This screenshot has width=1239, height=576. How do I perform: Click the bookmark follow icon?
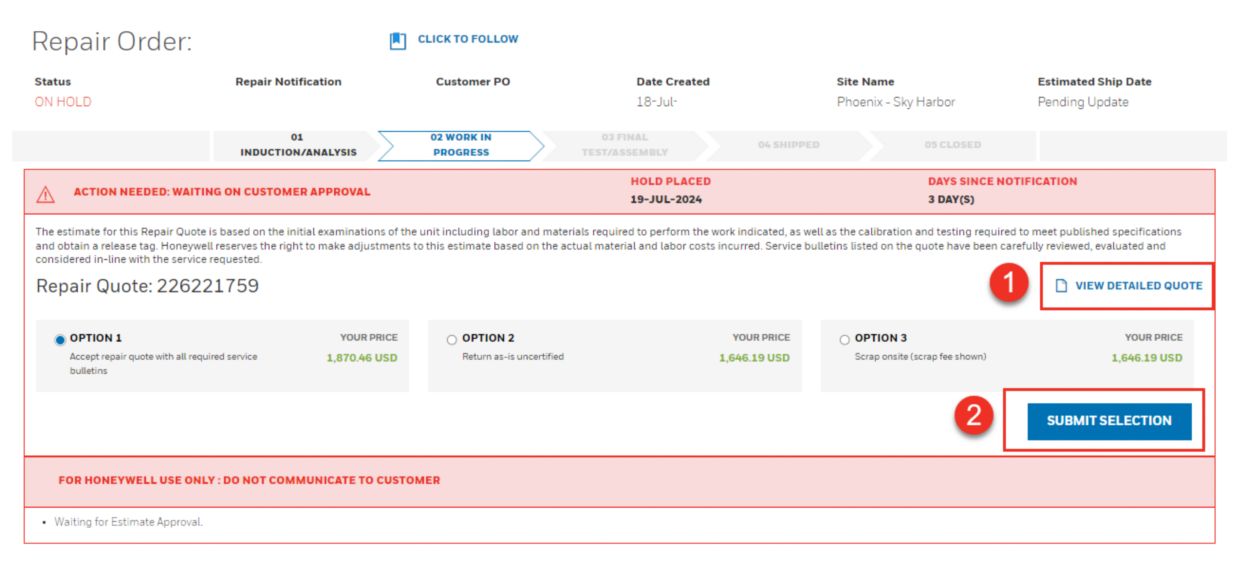point(398,41)
